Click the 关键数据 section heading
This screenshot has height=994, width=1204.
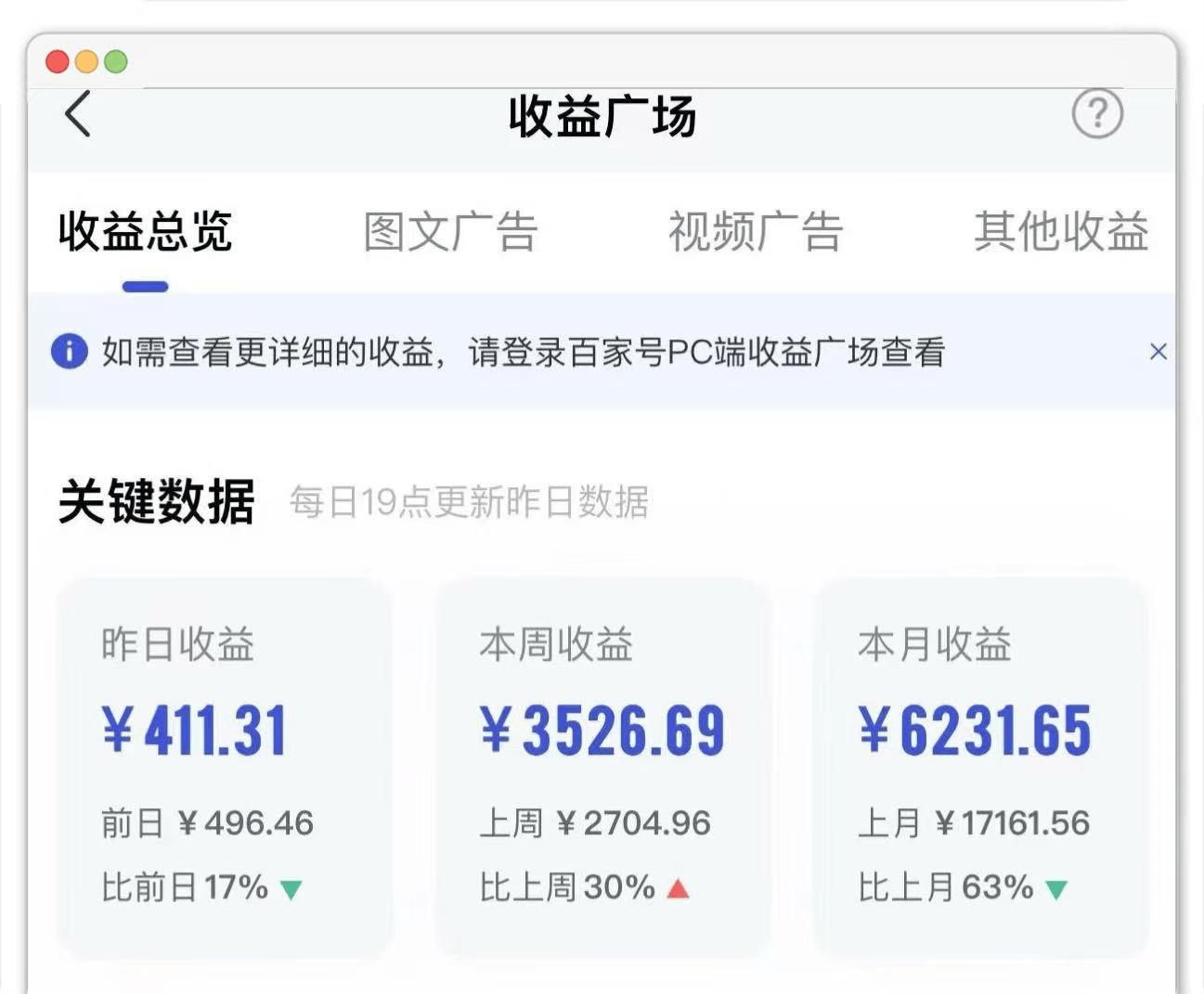point(156,502)
